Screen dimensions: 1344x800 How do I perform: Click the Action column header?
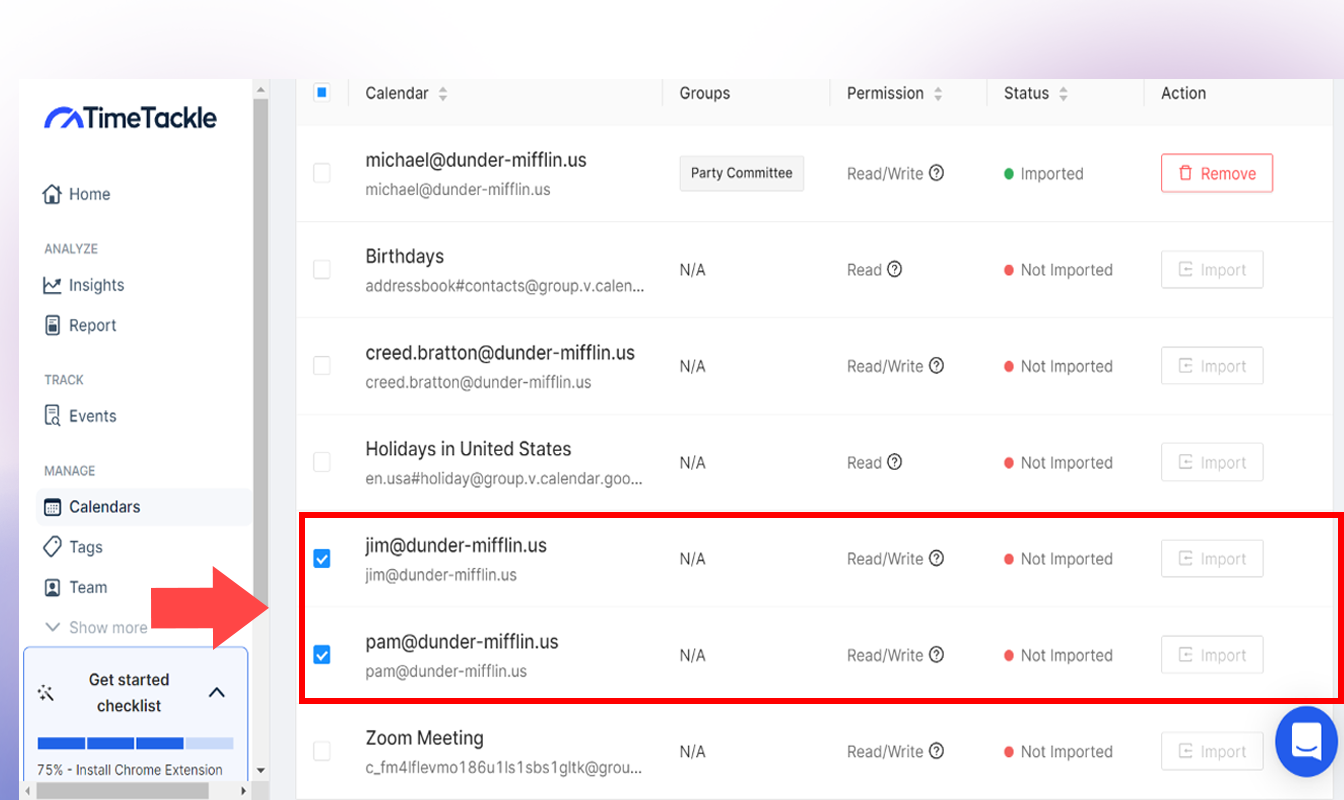tap(1184, 93)
